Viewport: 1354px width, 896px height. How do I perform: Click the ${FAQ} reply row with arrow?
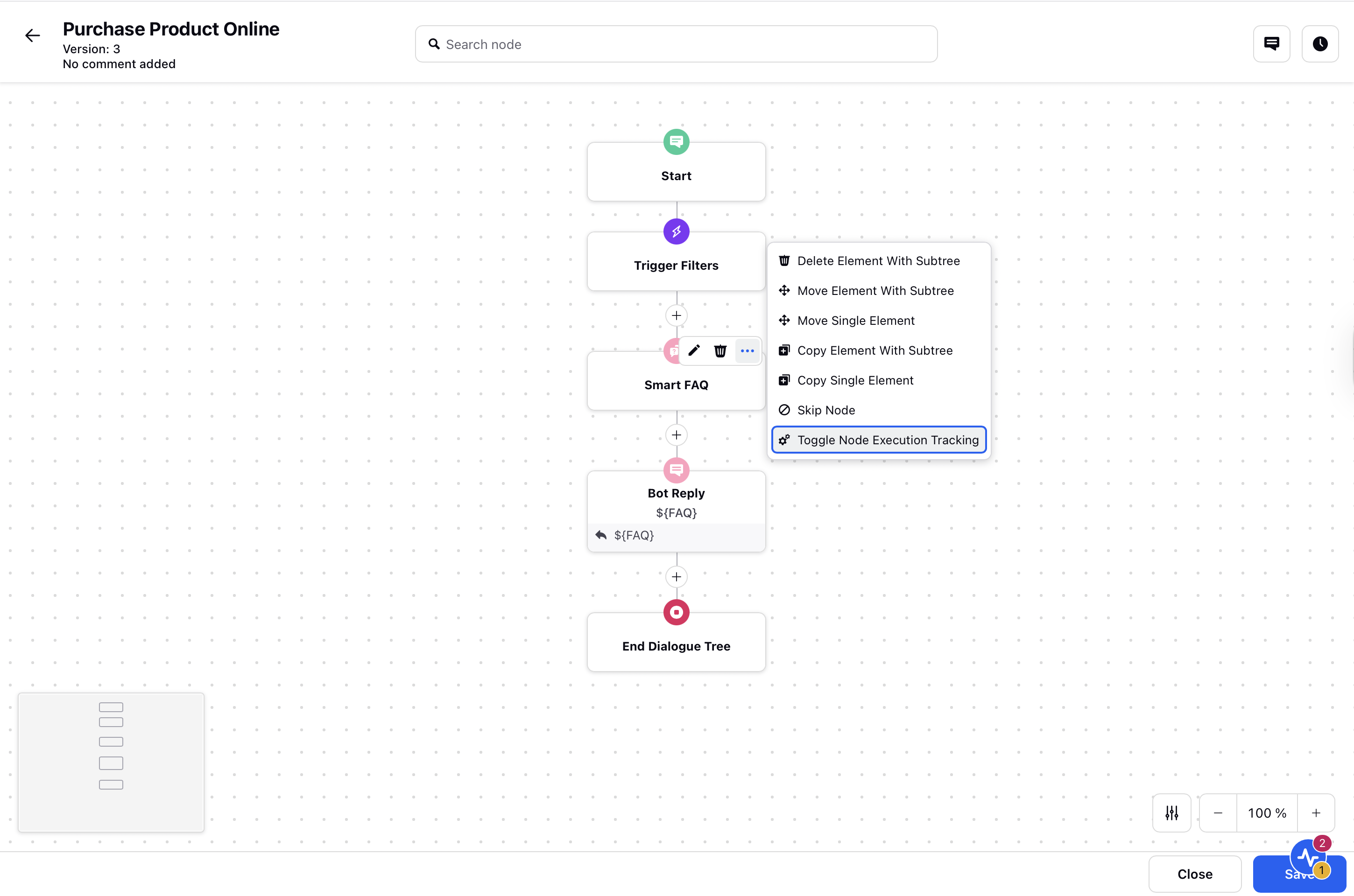(x=676, y=535)
